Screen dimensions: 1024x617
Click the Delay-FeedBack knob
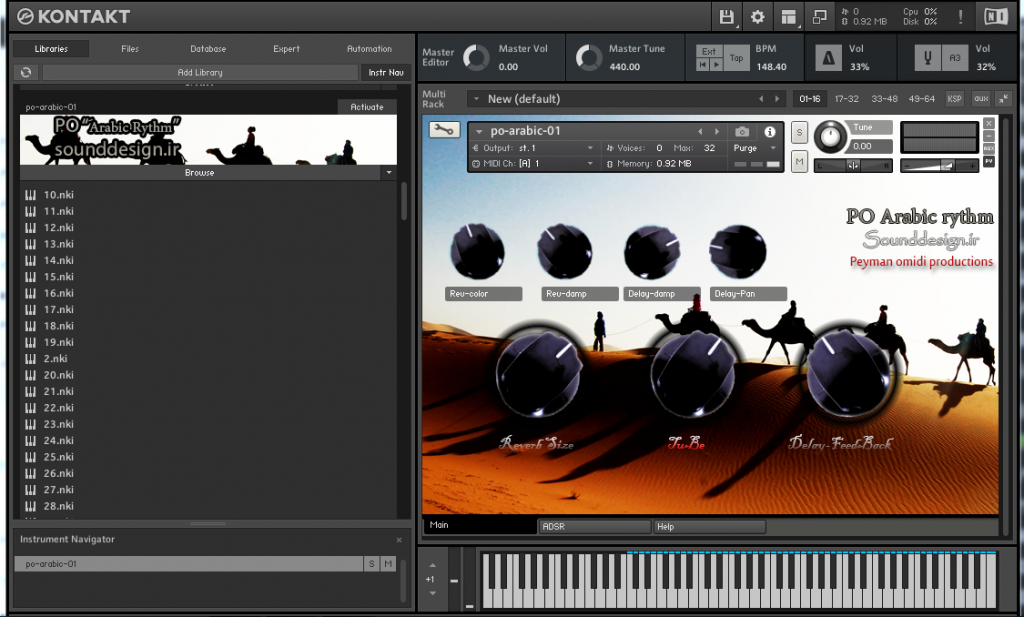(x=848, y=373)
